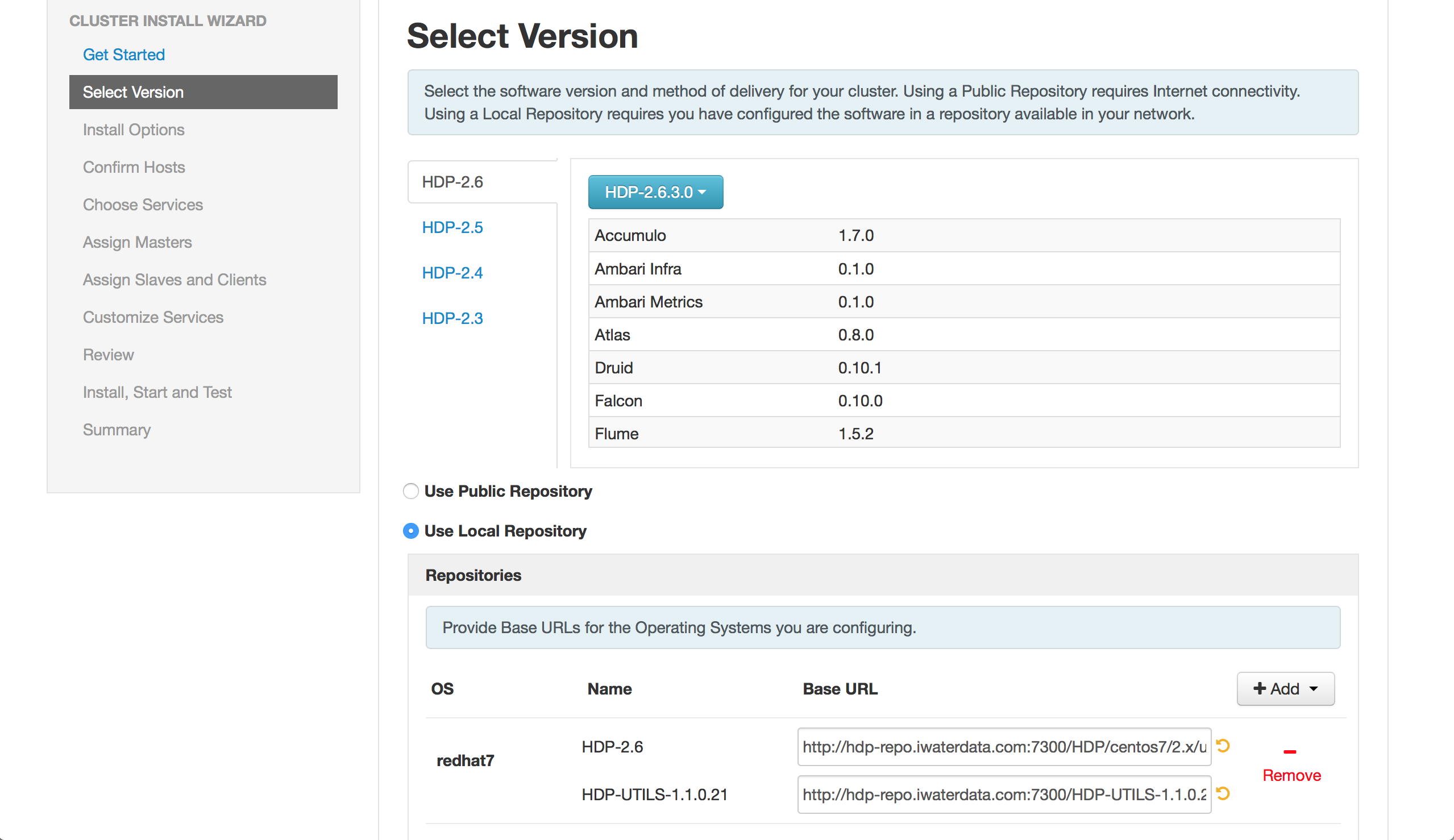The width and height of the screenshot is (1454, 840).
Task: Open the Install, Start and Test step
Action: 157,392
